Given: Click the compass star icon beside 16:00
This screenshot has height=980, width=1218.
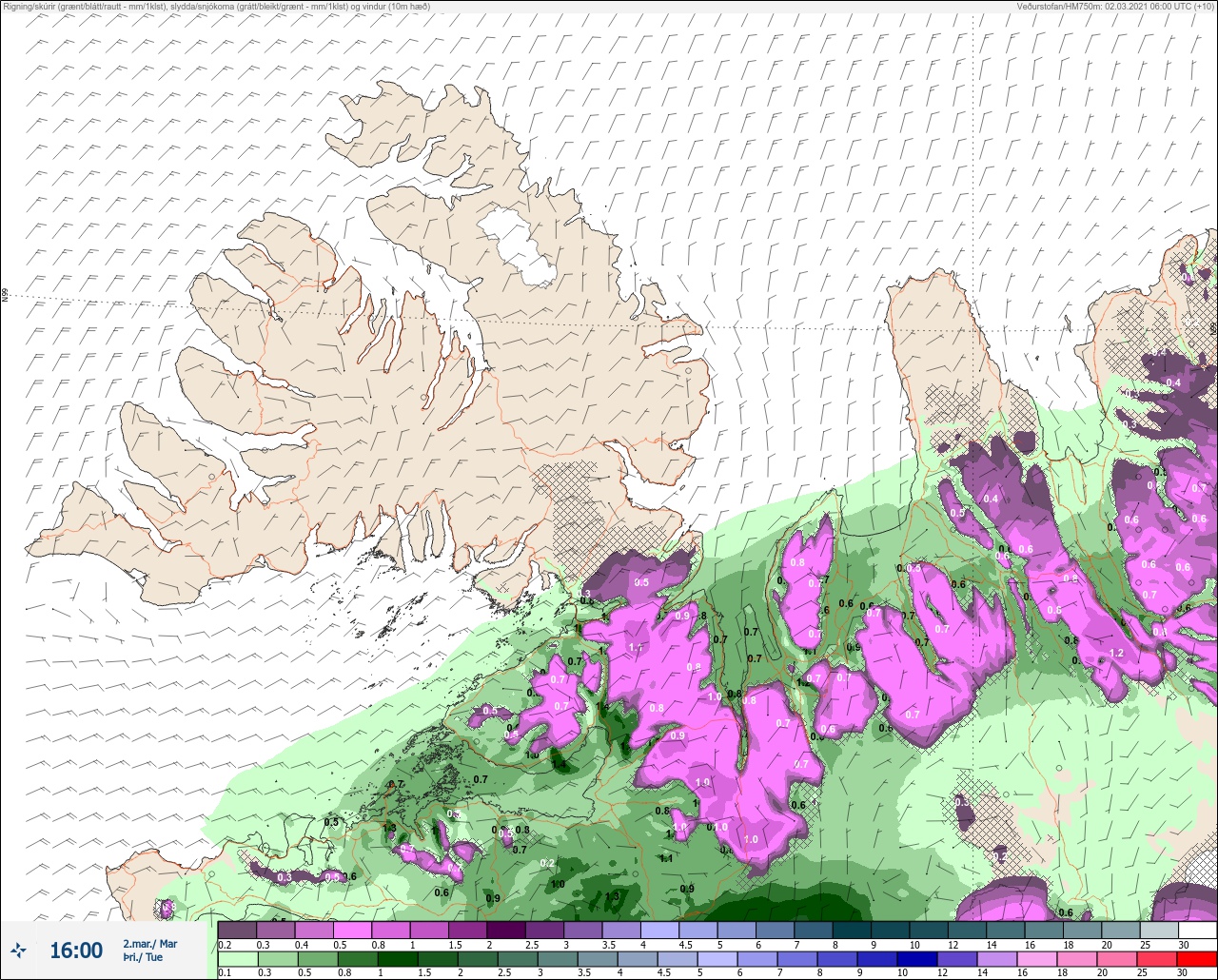Looking at the screenshot, I should [x=18, y=950].
